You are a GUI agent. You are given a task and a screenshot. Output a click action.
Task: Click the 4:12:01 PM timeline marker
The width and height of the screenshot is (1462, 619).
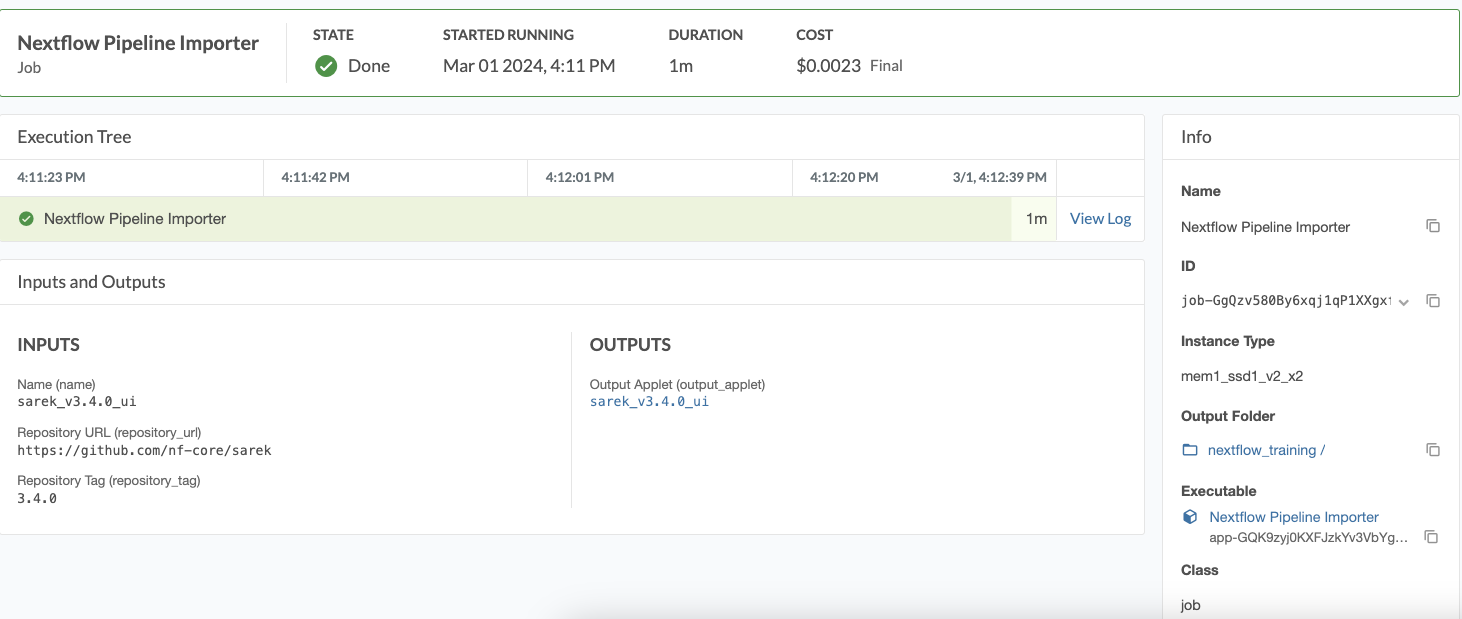(579, 177)
